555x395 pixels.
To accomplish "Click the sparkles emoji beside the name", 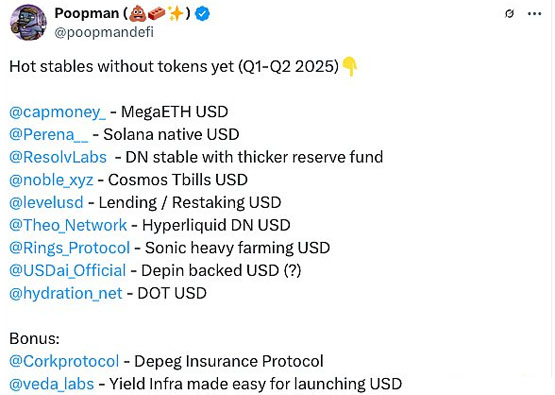I will coord(176,14).
